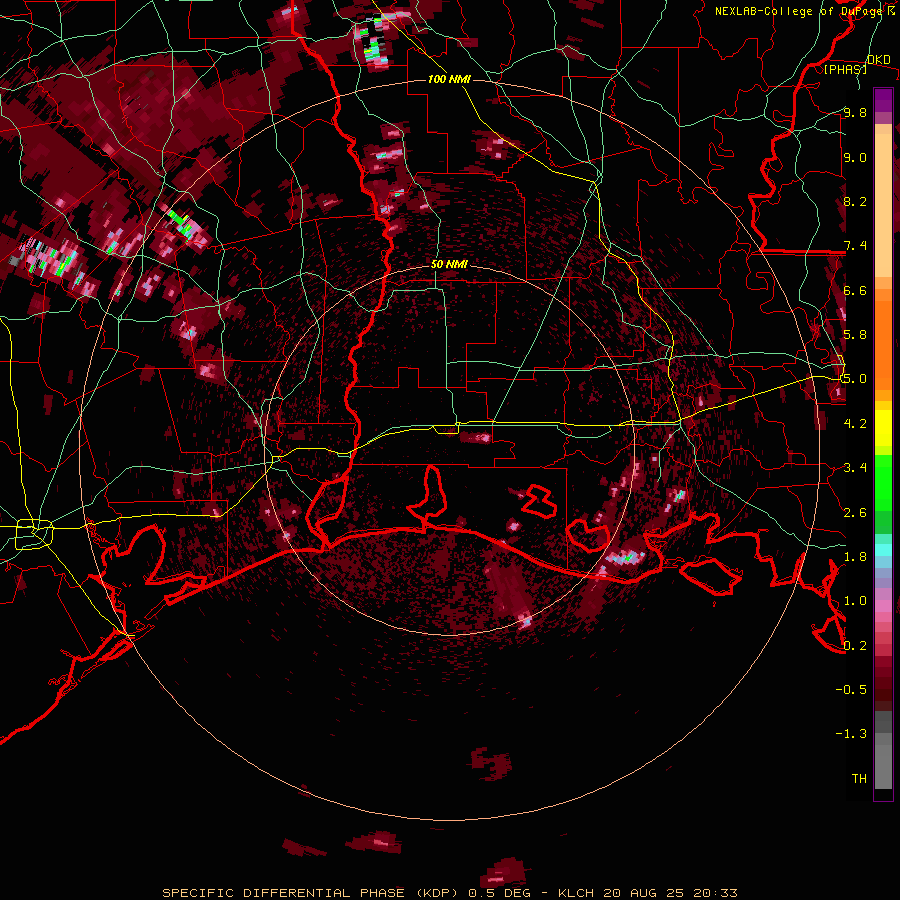The image size is (900, 900).
Task: Click the 9.0 value on color scale
Action: pos(855,157)
